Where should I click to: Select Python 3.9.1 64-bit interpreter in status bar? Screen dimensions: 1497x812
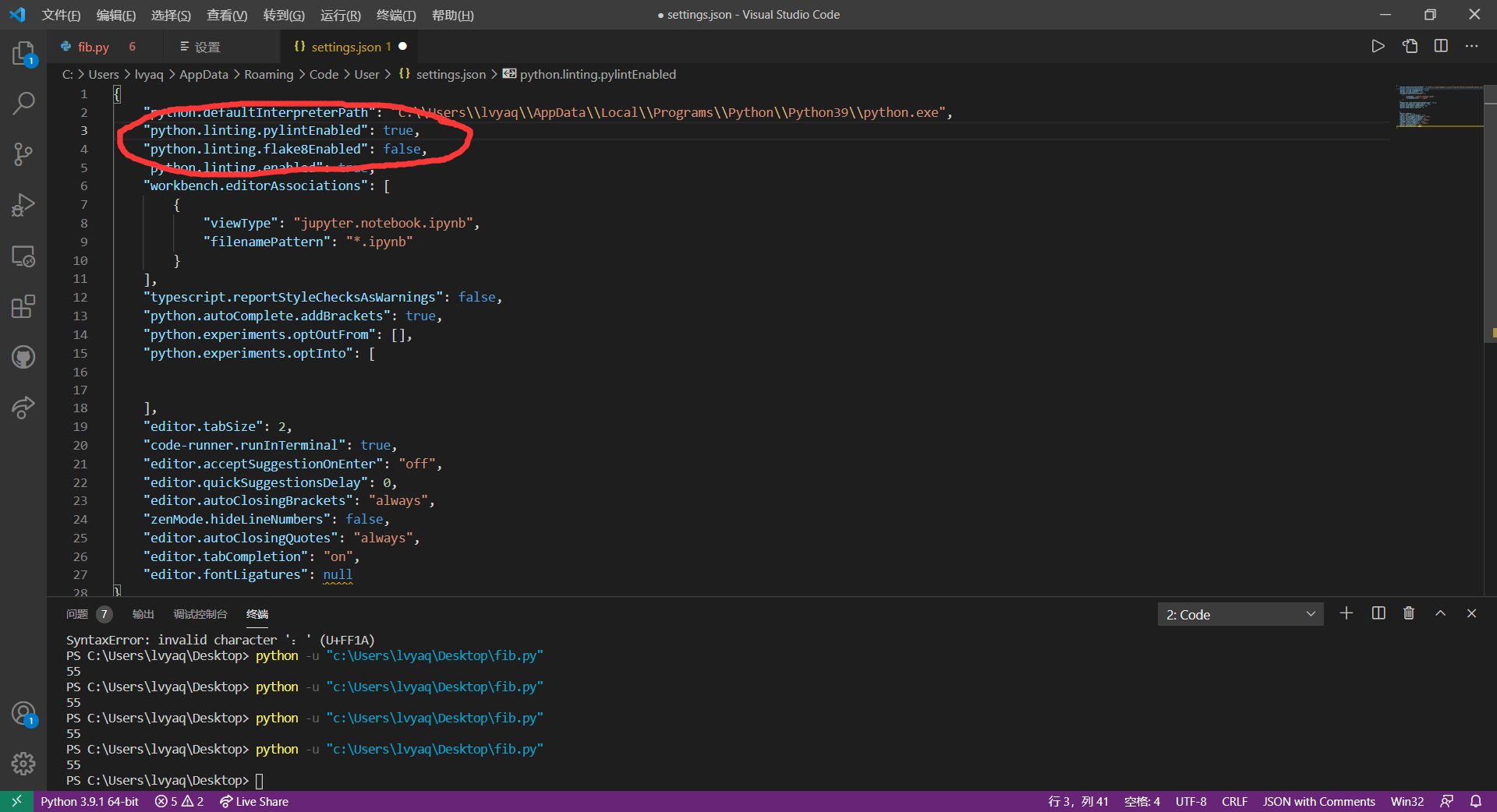click(x=90, y=801)
